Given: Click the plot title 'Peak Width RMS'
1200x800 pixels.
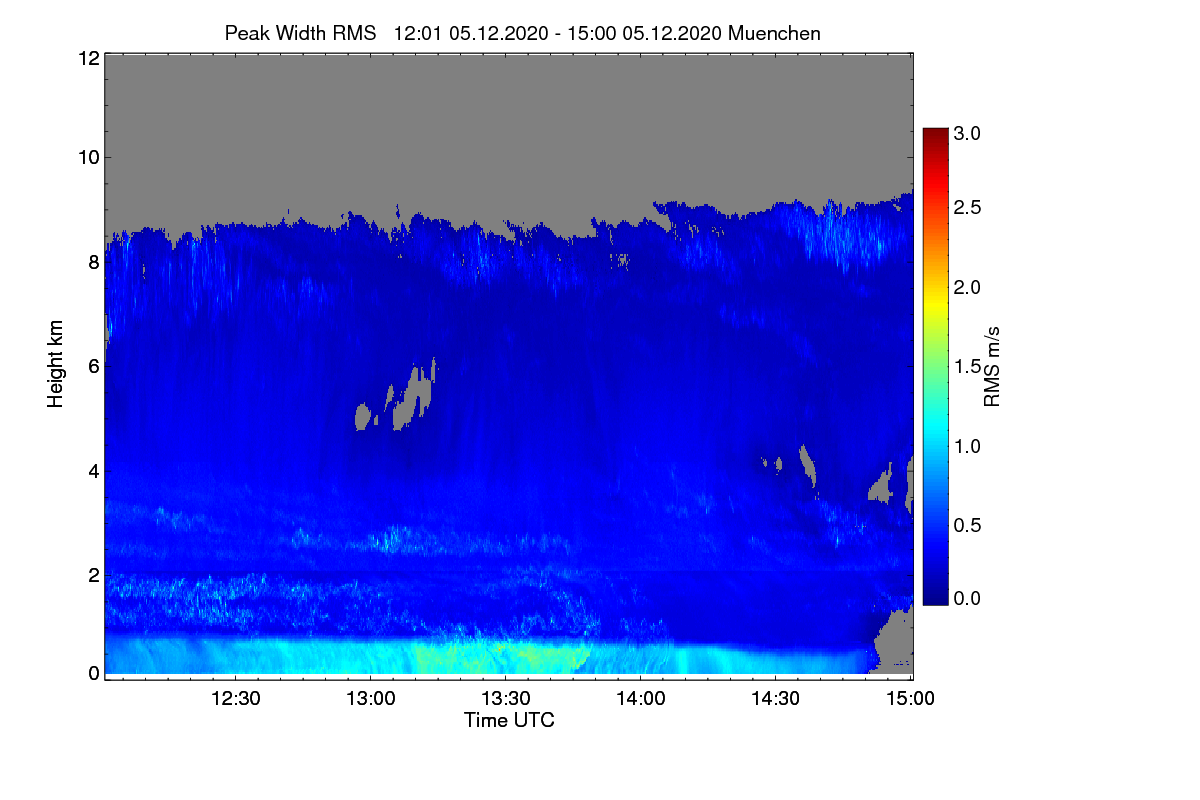Looking at the screenshot, I should (x=301, y=33).
